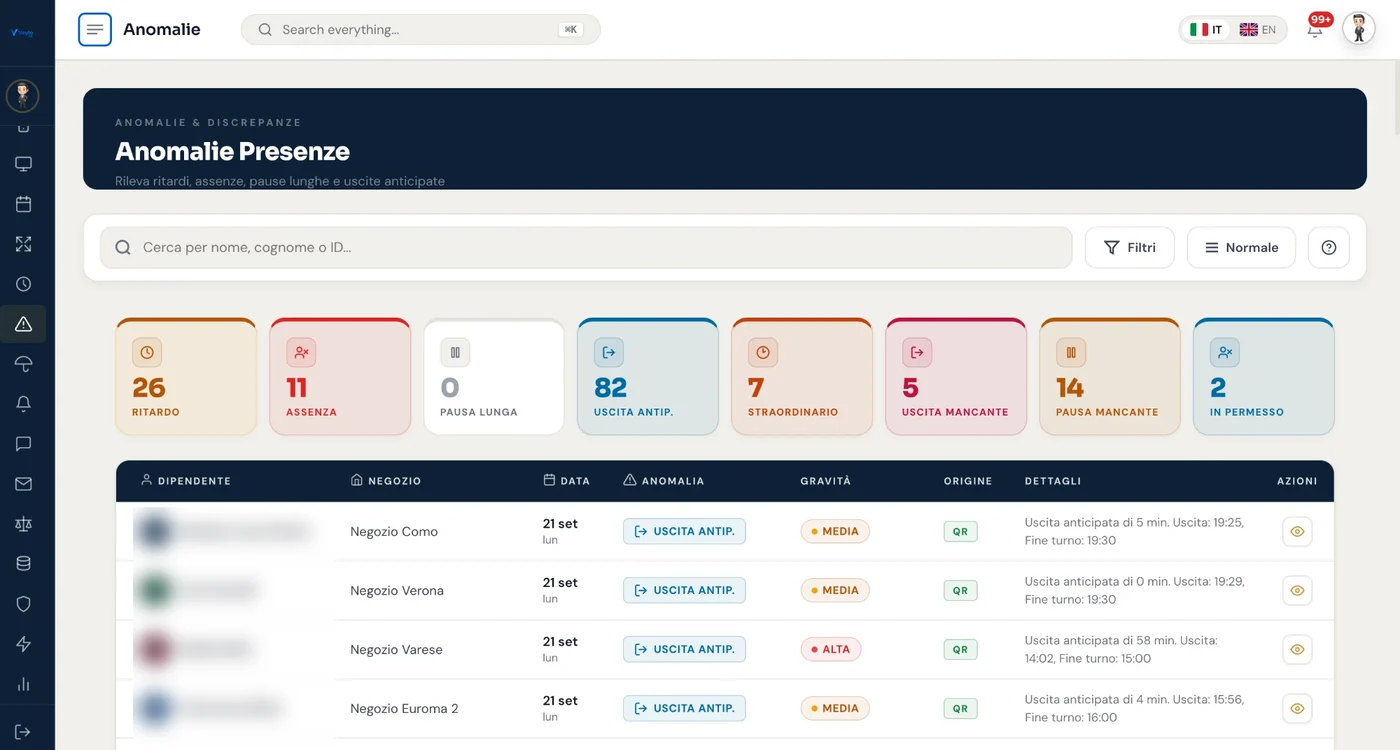Open the clock icon in sidebar

[23, 284]
